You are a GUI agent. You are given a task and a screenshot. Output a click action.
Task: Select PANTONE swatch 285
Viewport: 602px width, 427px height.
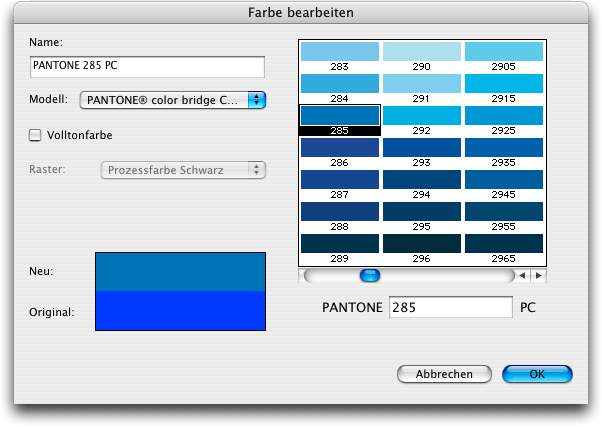(340, 116)
